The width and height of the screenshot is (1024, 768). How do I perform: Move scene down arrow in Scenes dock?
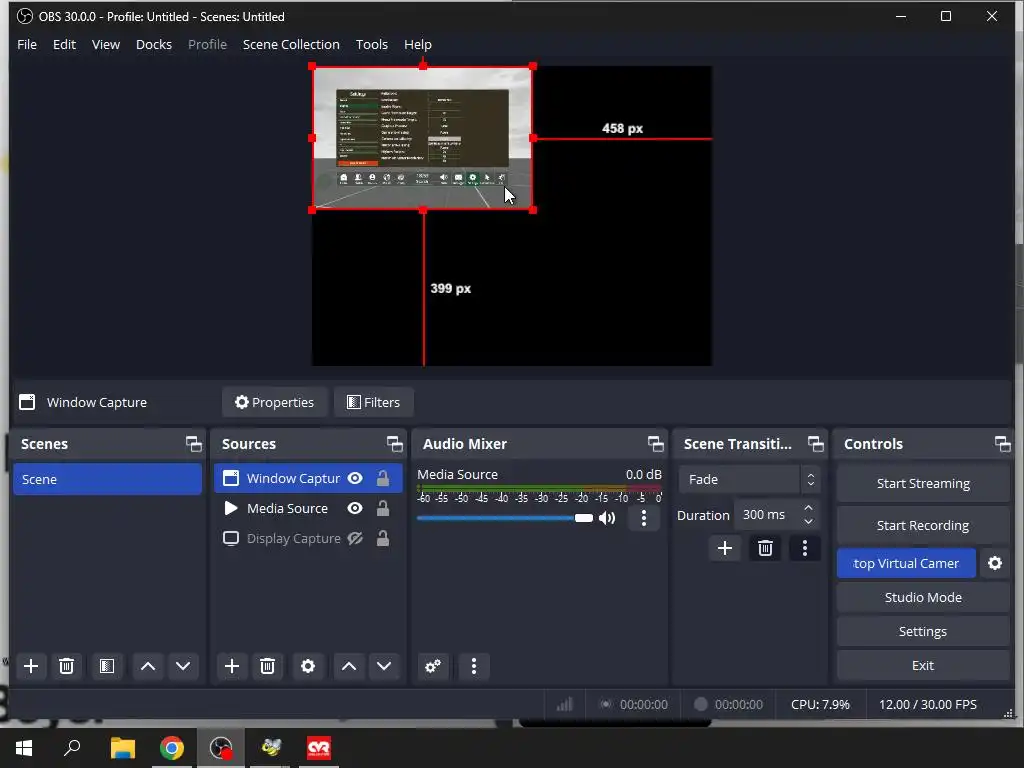[183, 666]
